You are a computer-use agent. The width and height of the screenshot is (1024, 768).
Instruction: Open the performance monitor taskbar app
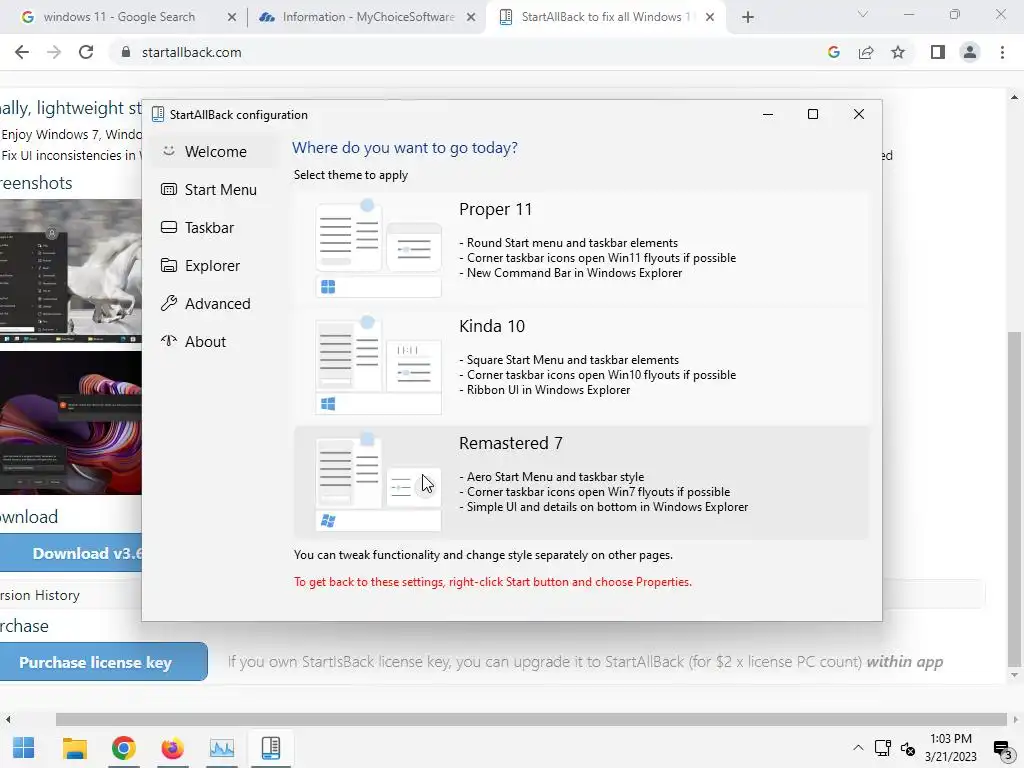[x=221, y=748]
